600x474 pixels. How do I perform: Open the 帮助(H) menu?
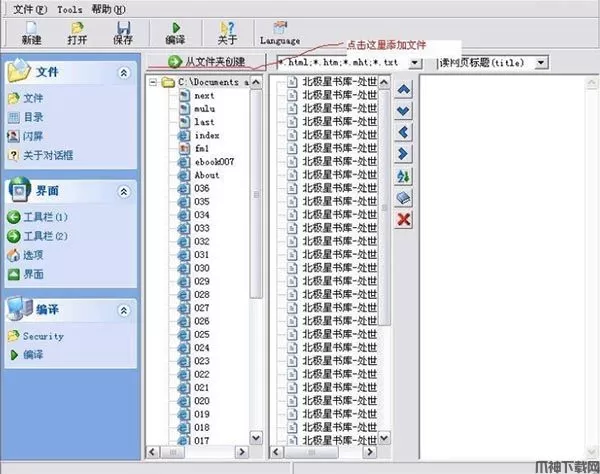point(108,8)
